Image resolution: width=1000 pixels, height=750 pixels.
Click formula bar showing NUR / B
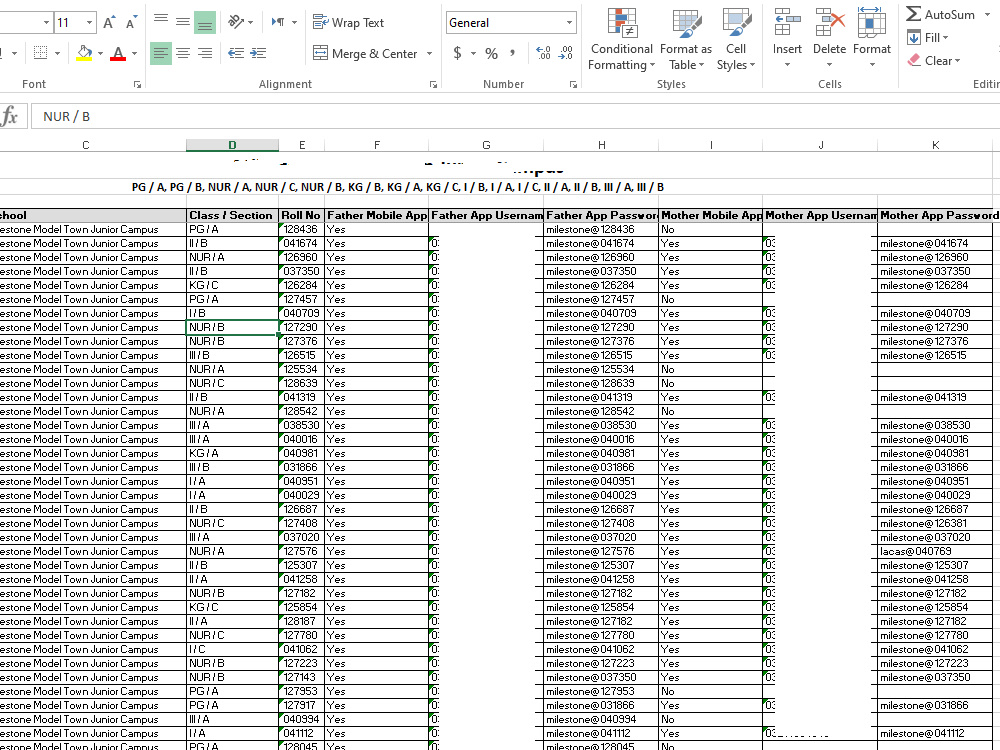[515, 116]
